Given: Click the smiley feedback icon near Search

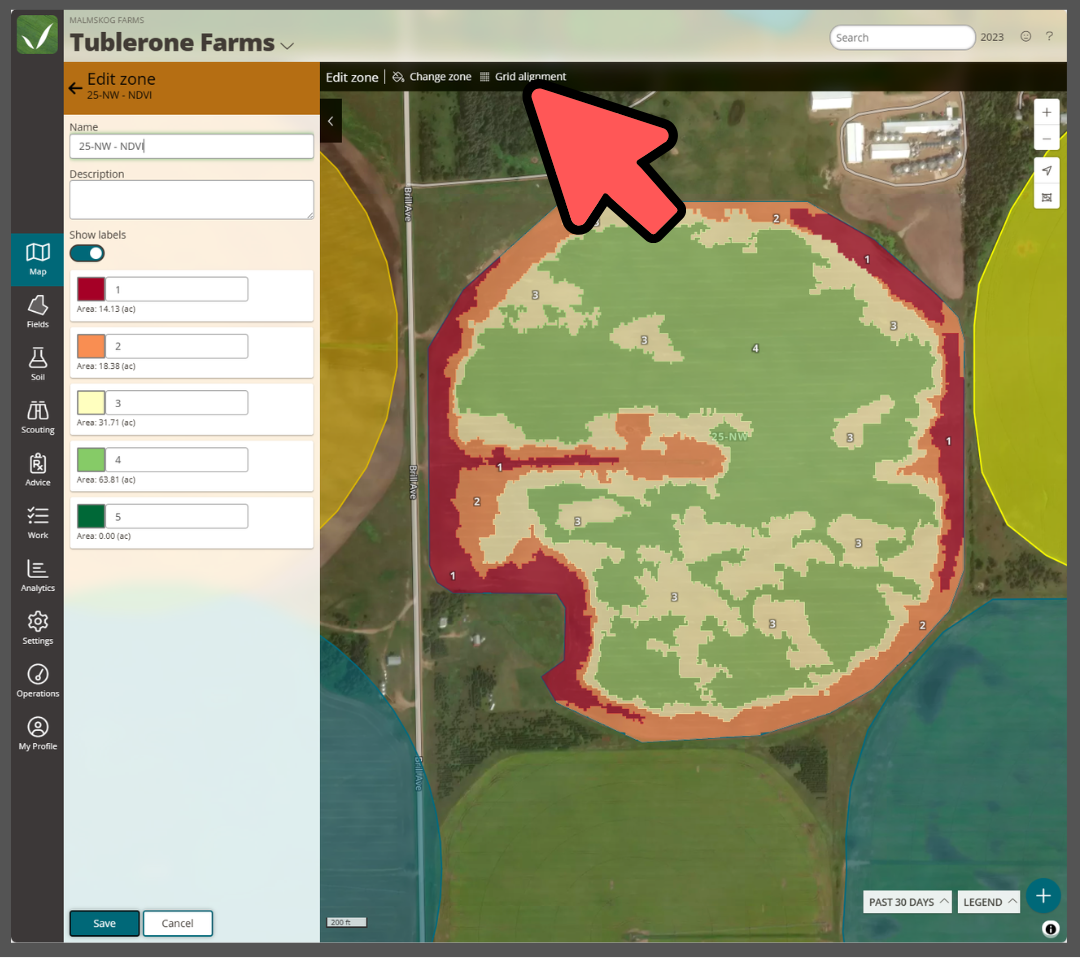Looking at the screenshot, I should click(1026, 36).
